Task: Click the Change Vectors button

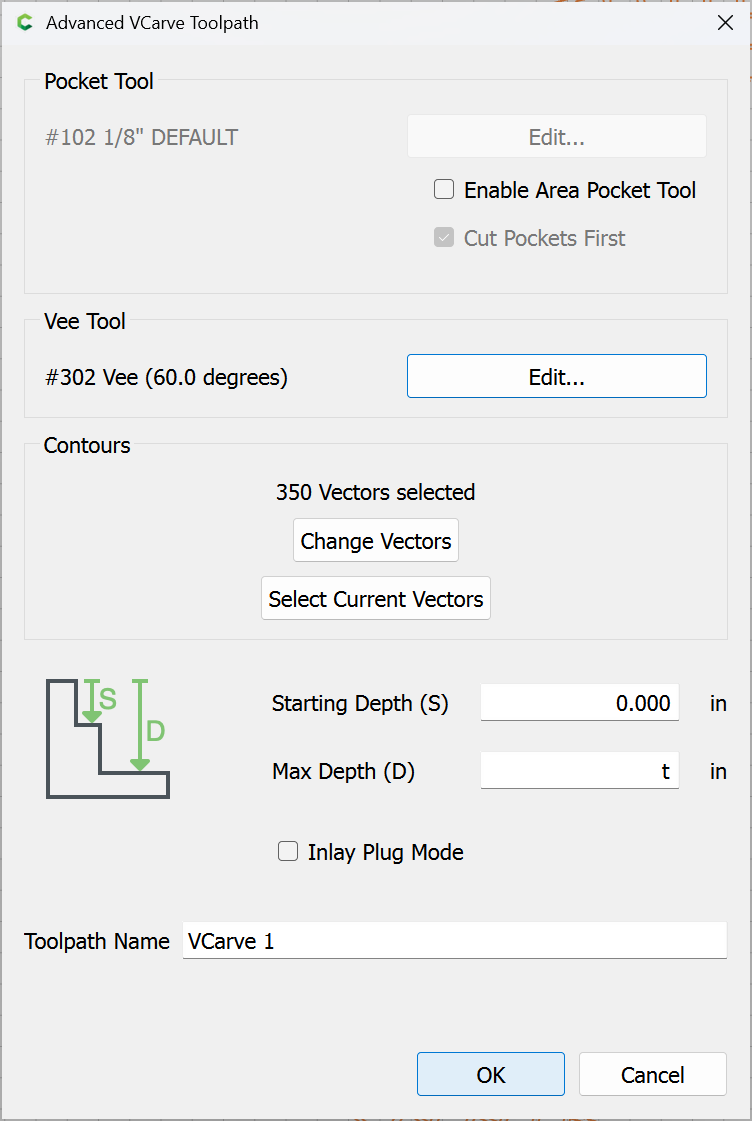Action: tap(376, 540)
